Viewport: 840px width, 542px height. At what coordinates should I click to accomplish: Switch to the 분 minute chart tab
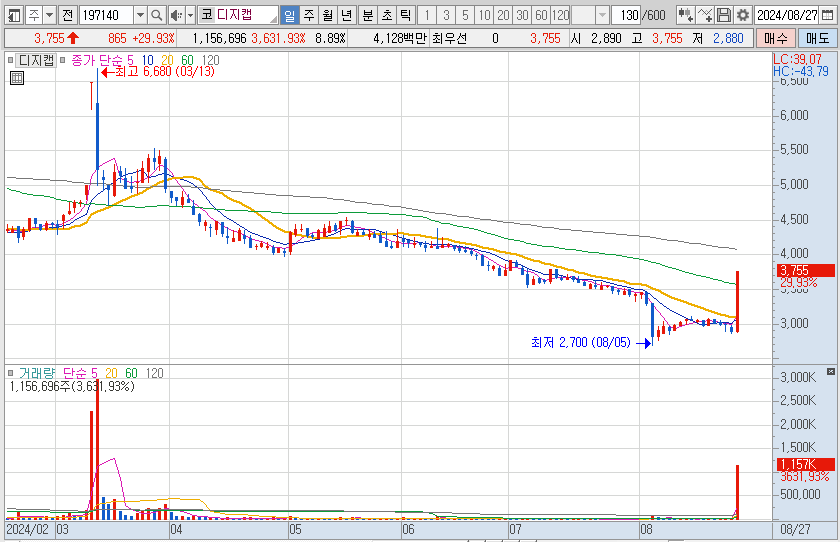[x=368, y=15]
